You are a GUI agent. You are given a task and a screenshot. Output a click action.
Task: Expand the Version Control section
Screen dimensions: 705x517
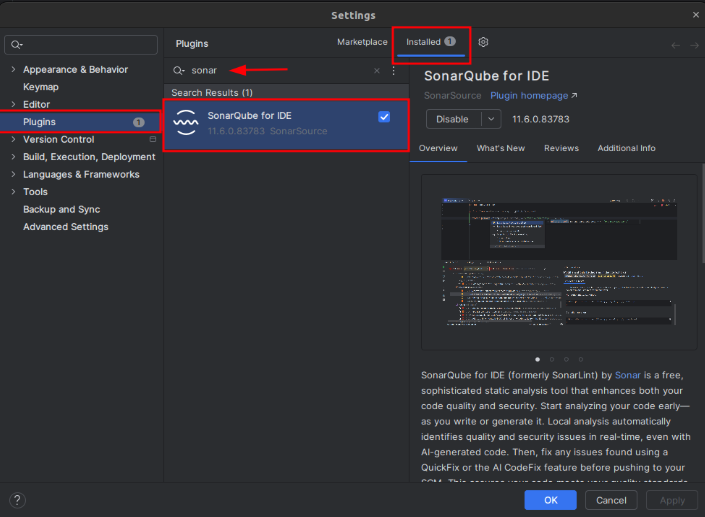(13, 139)
